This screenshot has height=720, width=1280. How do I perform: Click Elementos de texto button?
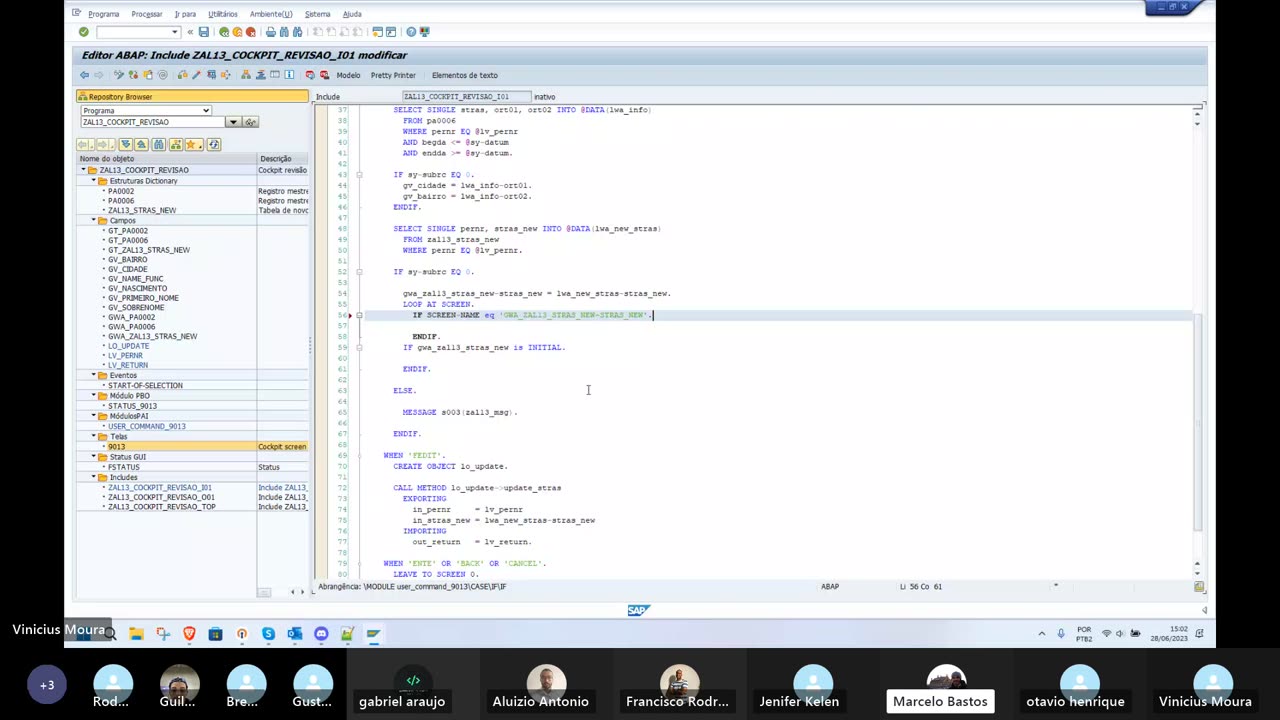click(x=464, y=75)
